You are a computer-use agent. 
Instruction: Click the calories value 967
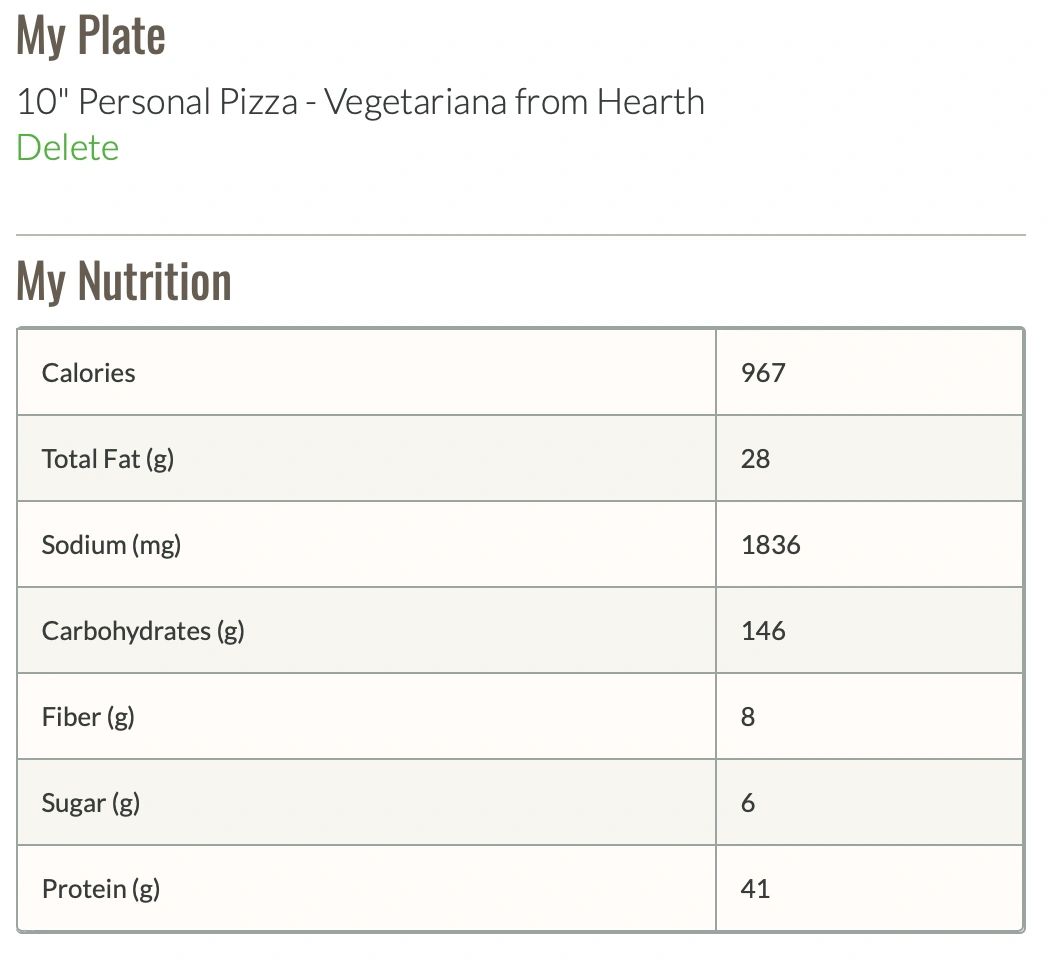[763, 373]
